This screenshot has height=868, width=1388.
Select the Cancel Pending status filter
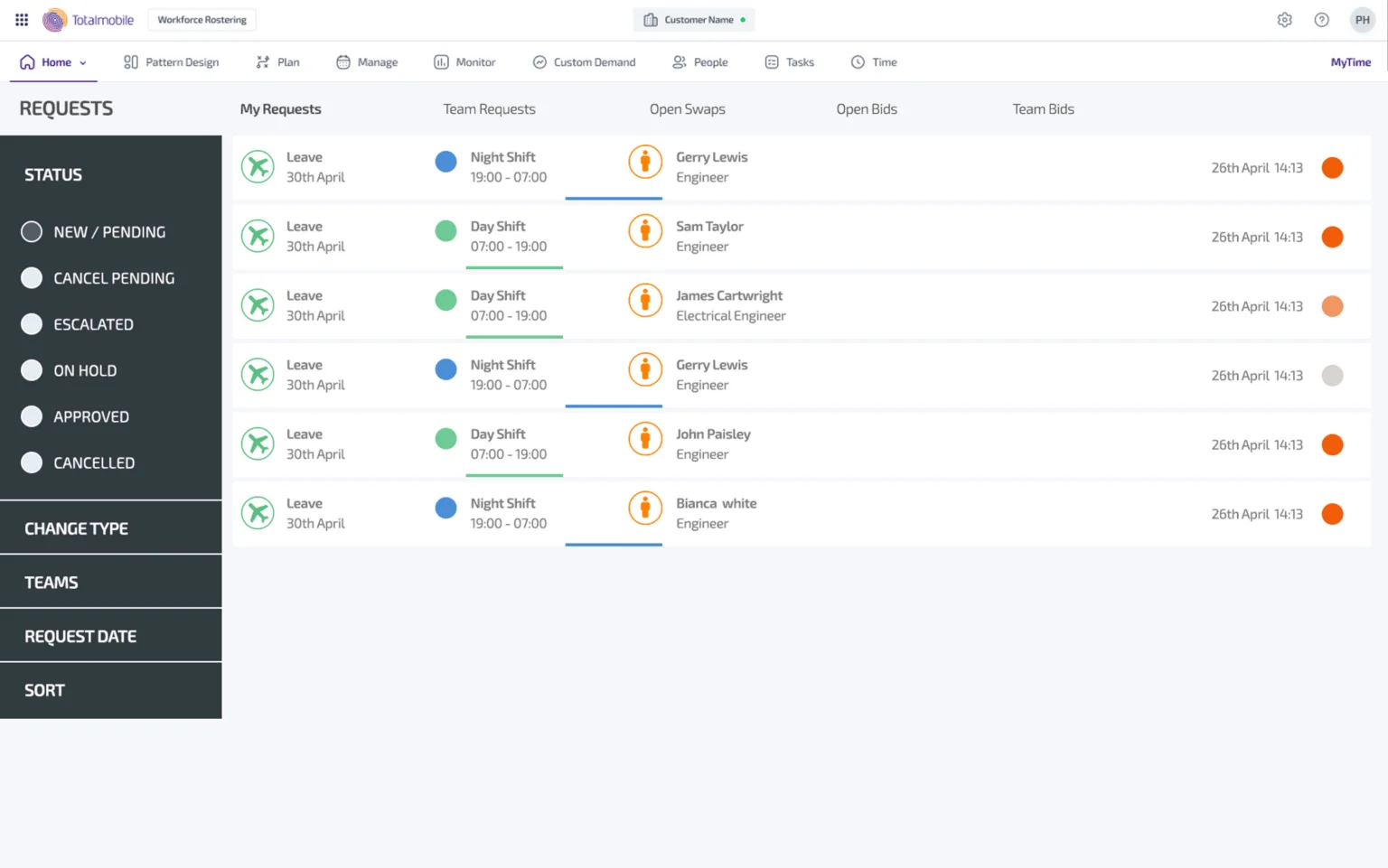tap(98, 278)
